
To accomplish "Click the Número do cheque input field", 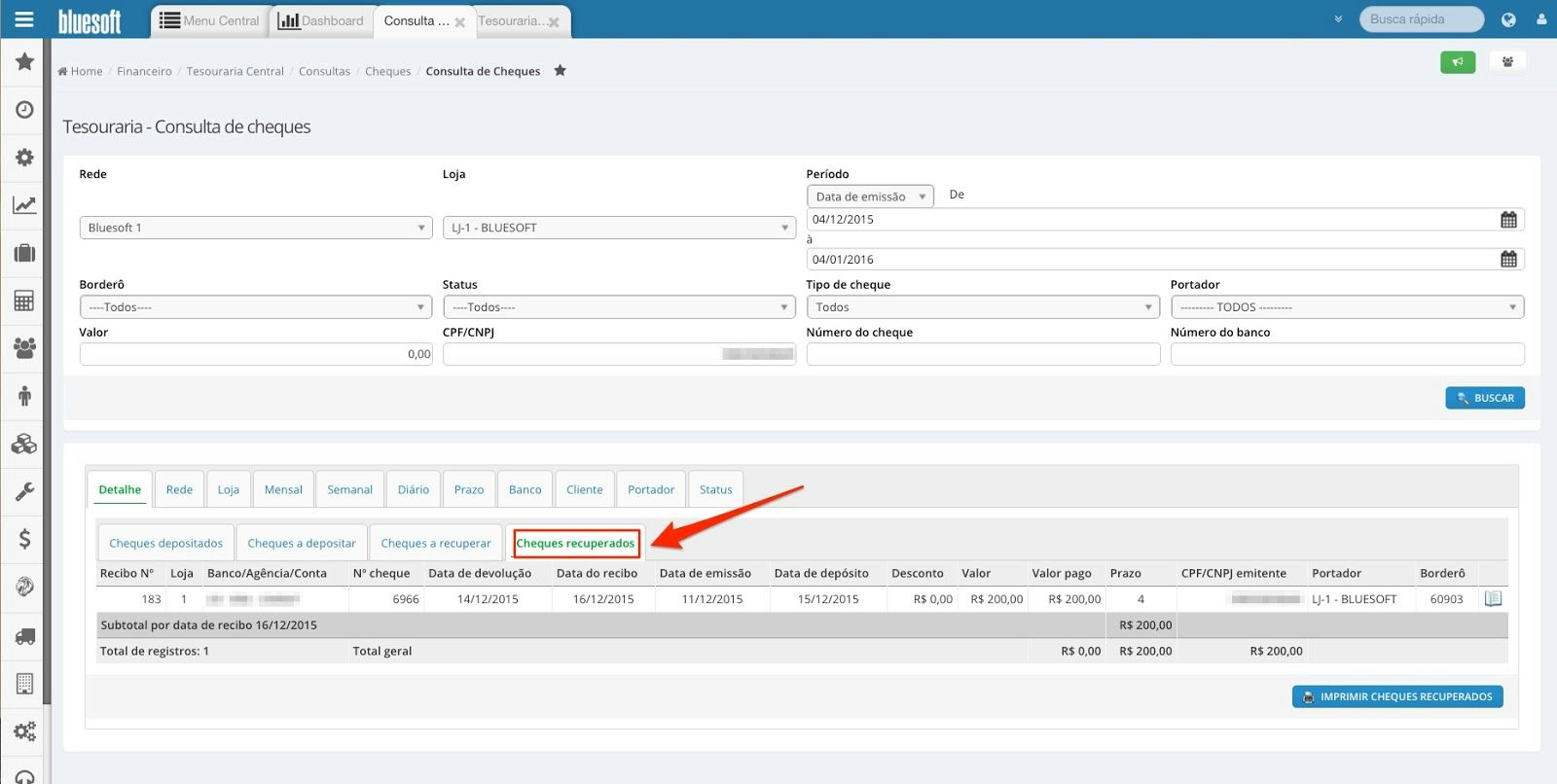I will tap(983, 354).
